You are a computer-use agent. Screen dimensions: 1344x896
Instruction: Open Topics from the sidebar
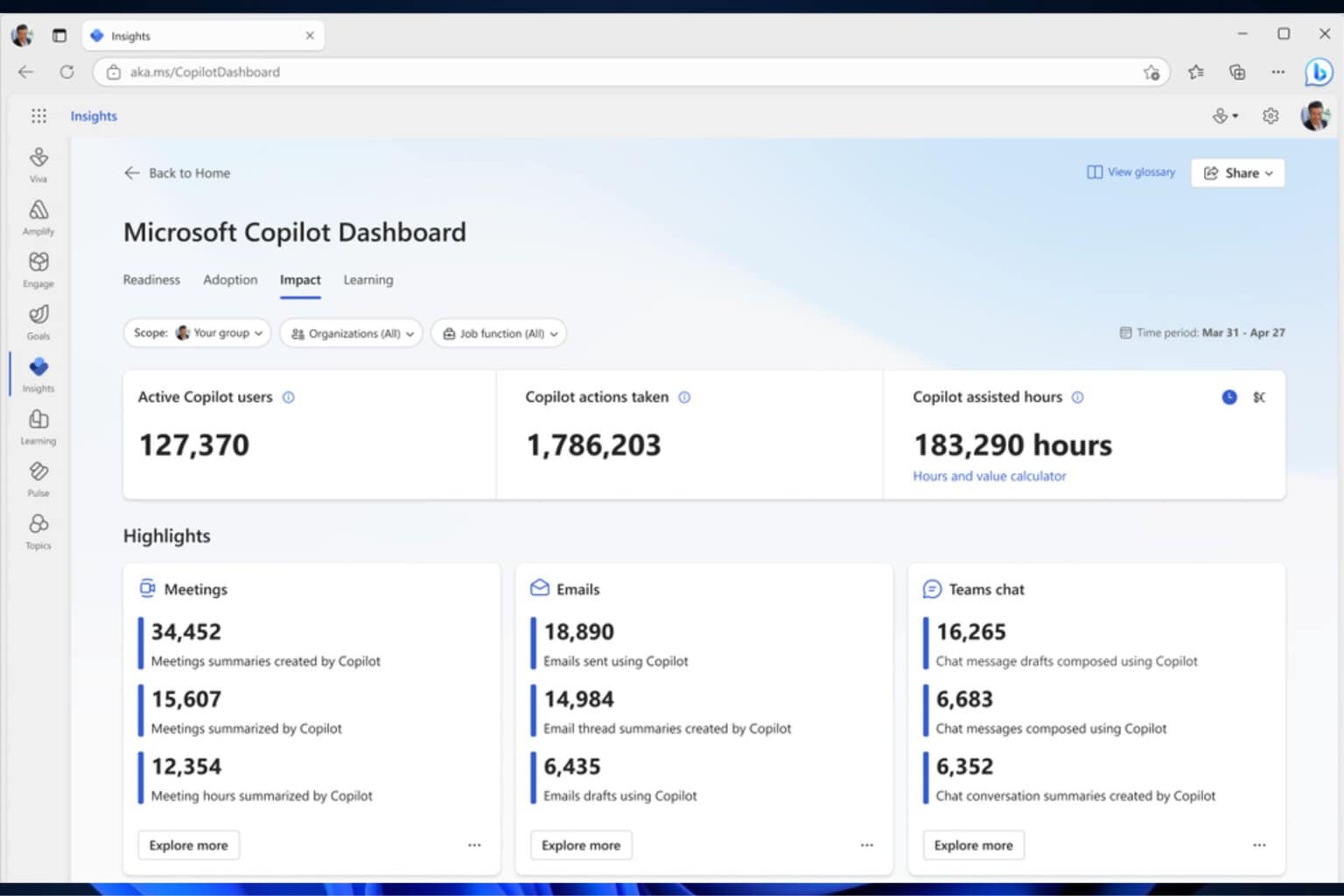[x=38, y=531]
